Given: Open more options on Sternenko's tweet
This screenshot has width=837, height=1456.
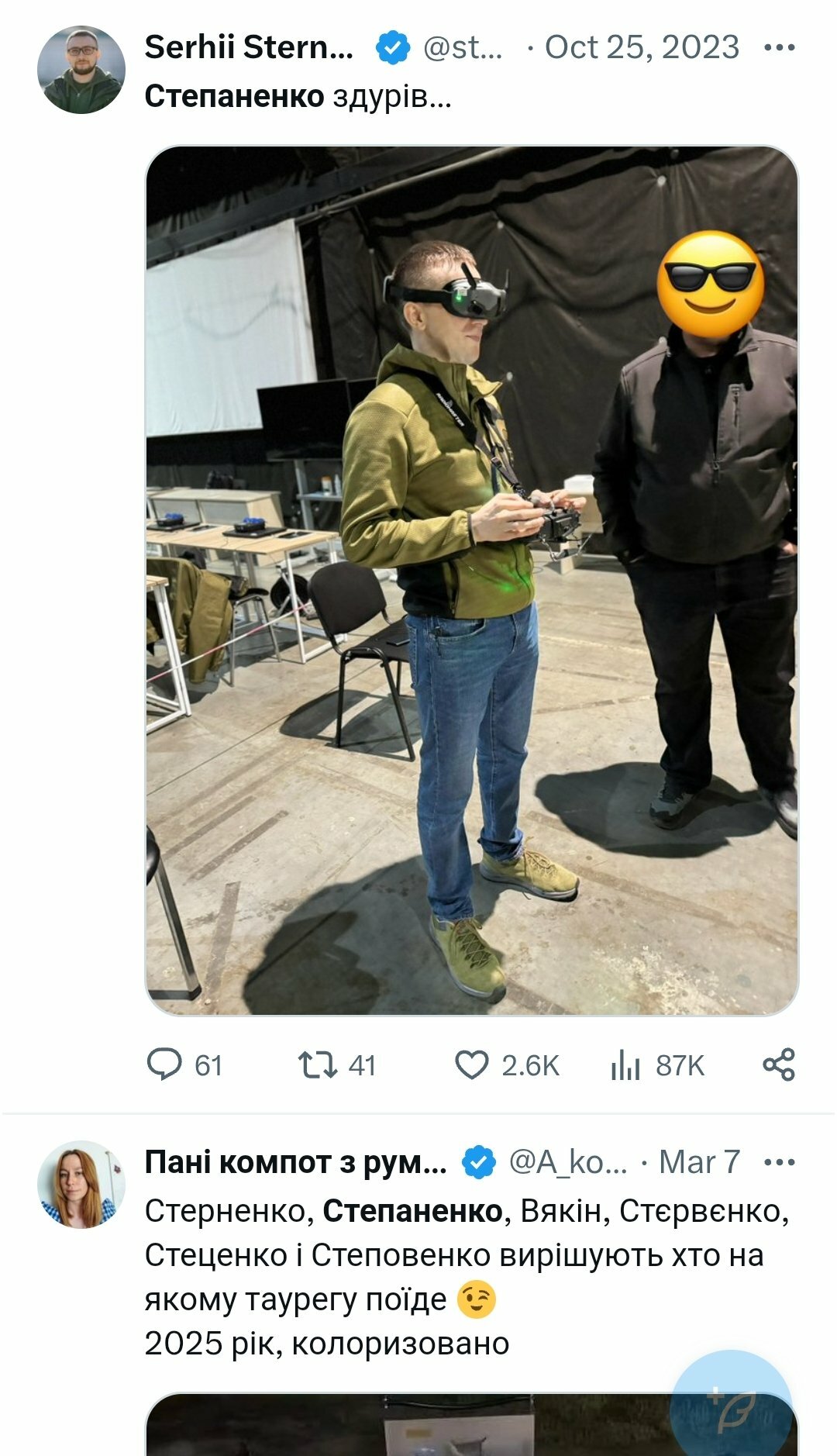Looking at the screenshot, I should [x=779, y=47].
